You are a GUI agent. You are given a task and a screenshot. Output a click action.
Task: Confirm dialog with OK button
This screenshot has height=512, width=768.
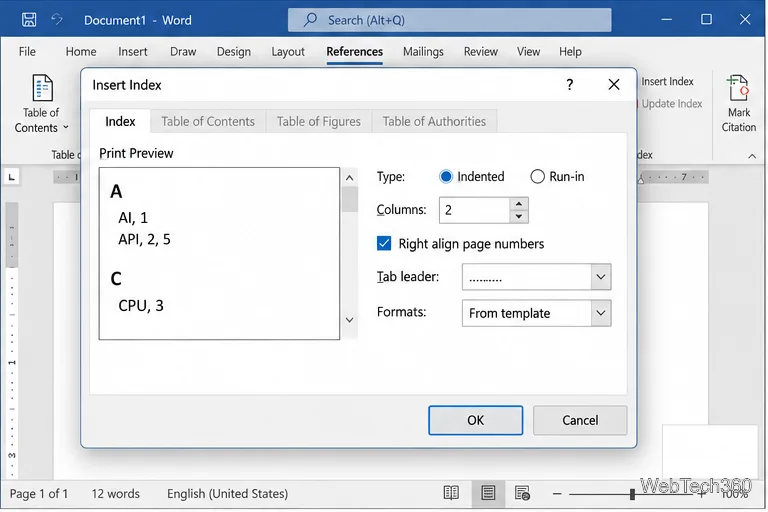point(475,420)
